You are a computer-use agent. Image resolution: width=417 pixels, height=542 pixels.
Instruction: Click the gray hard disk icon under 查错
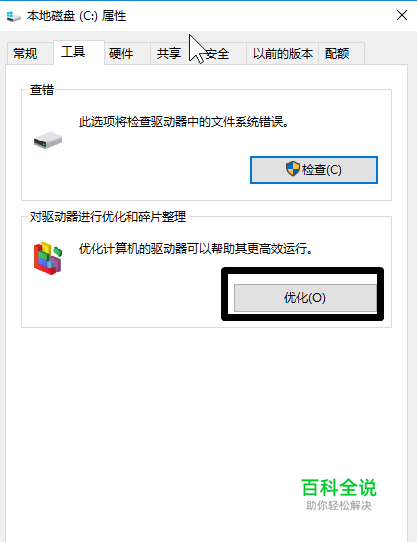[48, 140]
